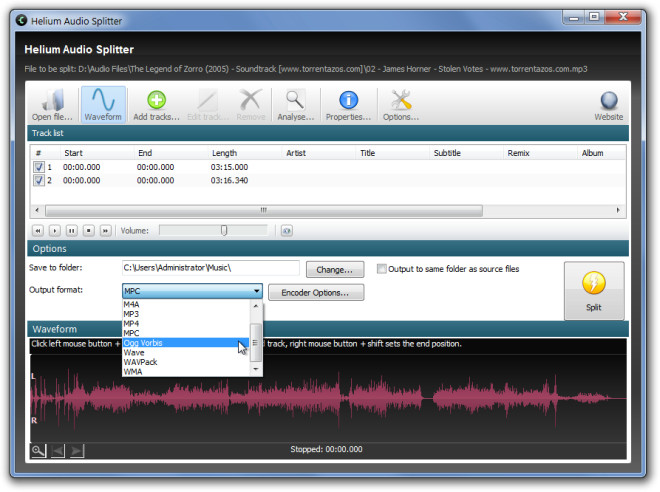Viewport: 660px width, 492px height.
Task: Click the format list scrollbar thumb
Action: coord(256,343)
